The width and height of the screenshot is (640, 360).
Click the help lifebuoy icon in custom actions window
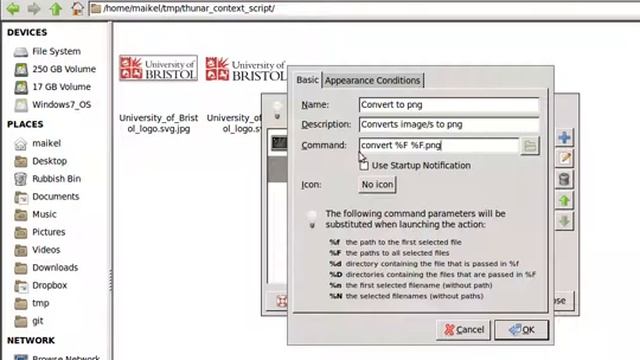click(282, 301)
